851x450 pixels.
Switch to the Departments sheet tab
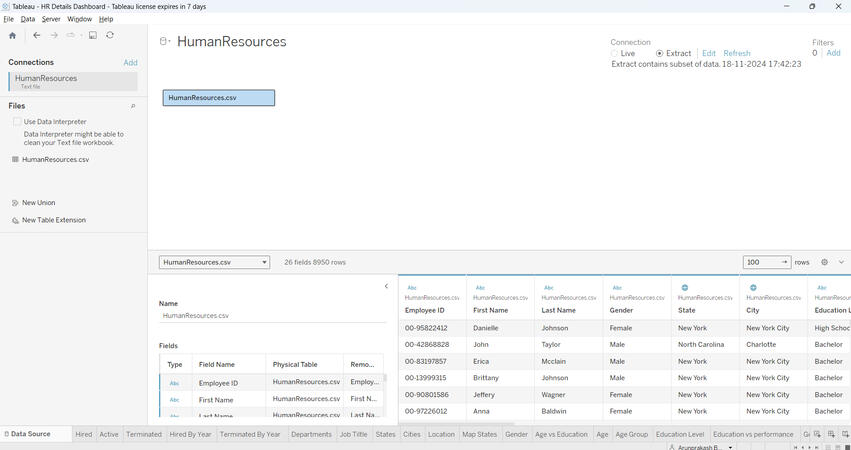[311, 435]
